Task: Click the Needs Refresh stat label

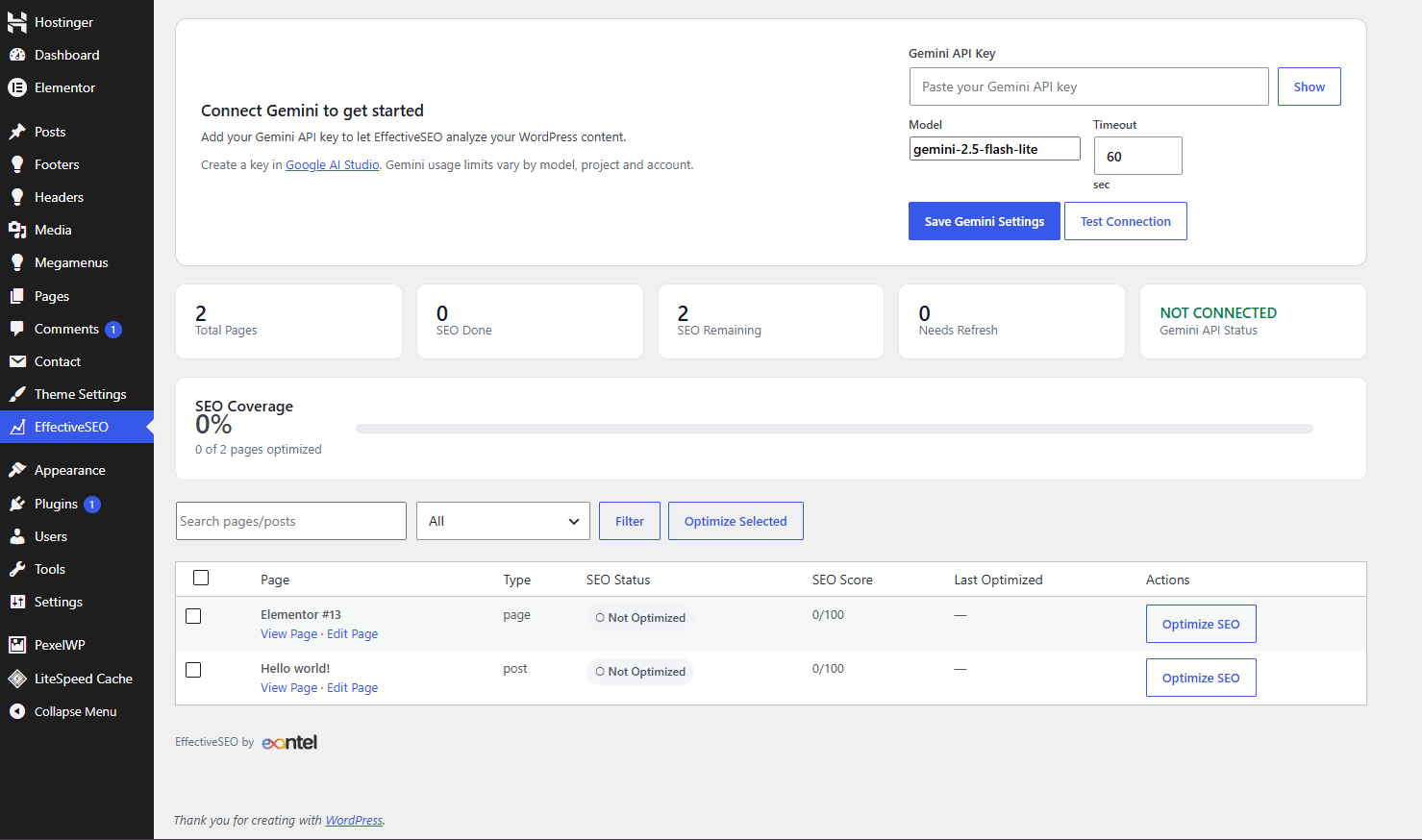Action: tap(958, 331)
